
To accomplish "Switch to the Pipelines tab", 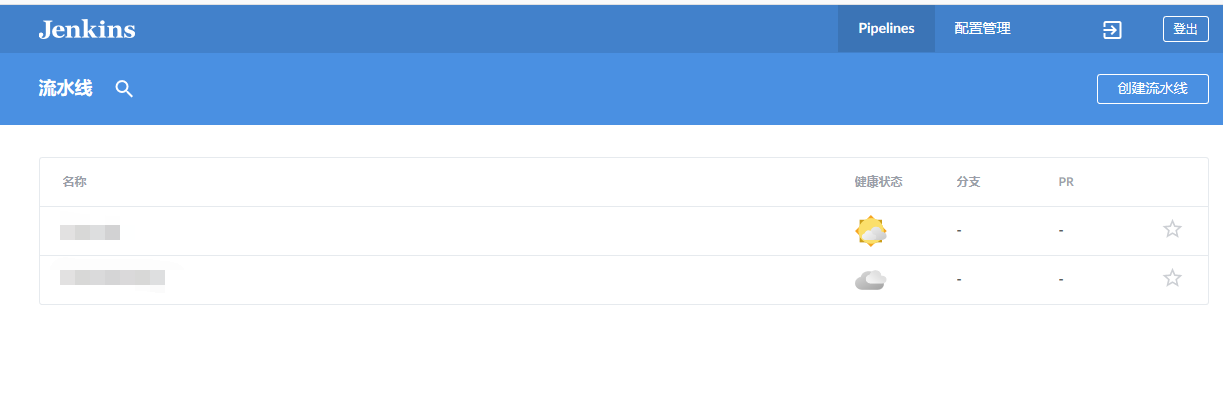I will click(x=886, y=29).
